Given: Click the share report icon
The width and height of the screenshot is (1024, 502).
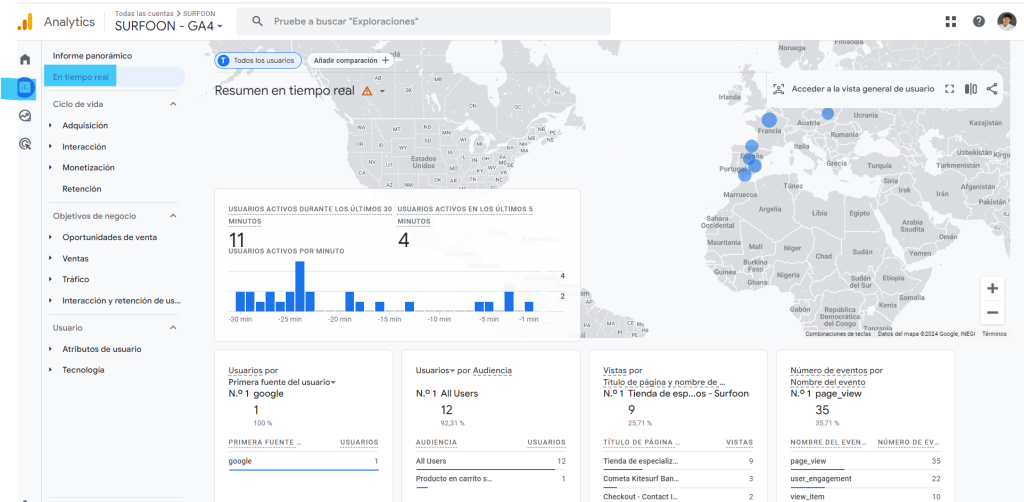Looking at the screenshot, I should pyautogui.click(x=992, y=89).
